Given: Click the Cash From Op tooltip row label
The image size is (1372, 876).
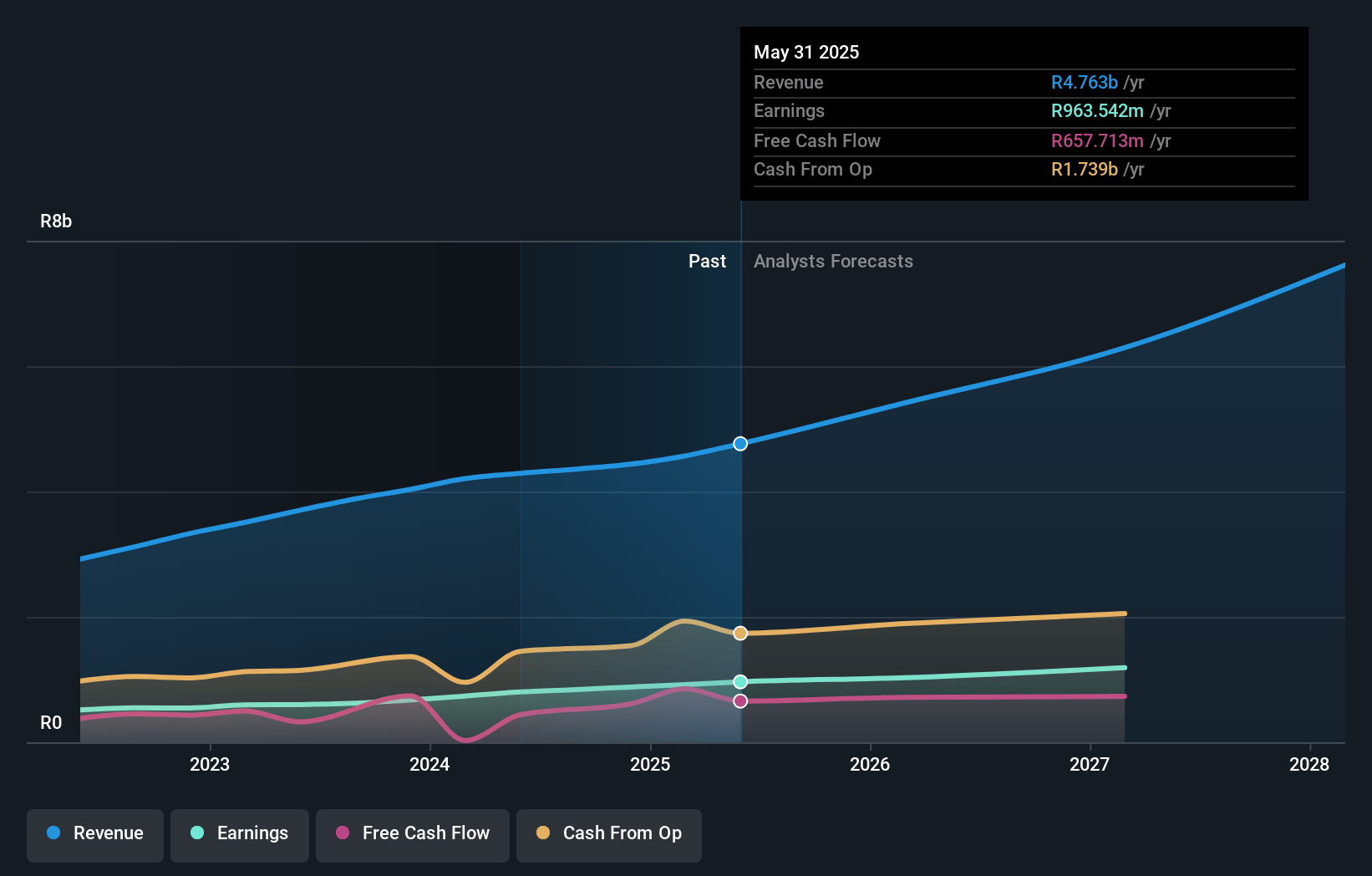Looking at the screenshot, I should (813, 169).
